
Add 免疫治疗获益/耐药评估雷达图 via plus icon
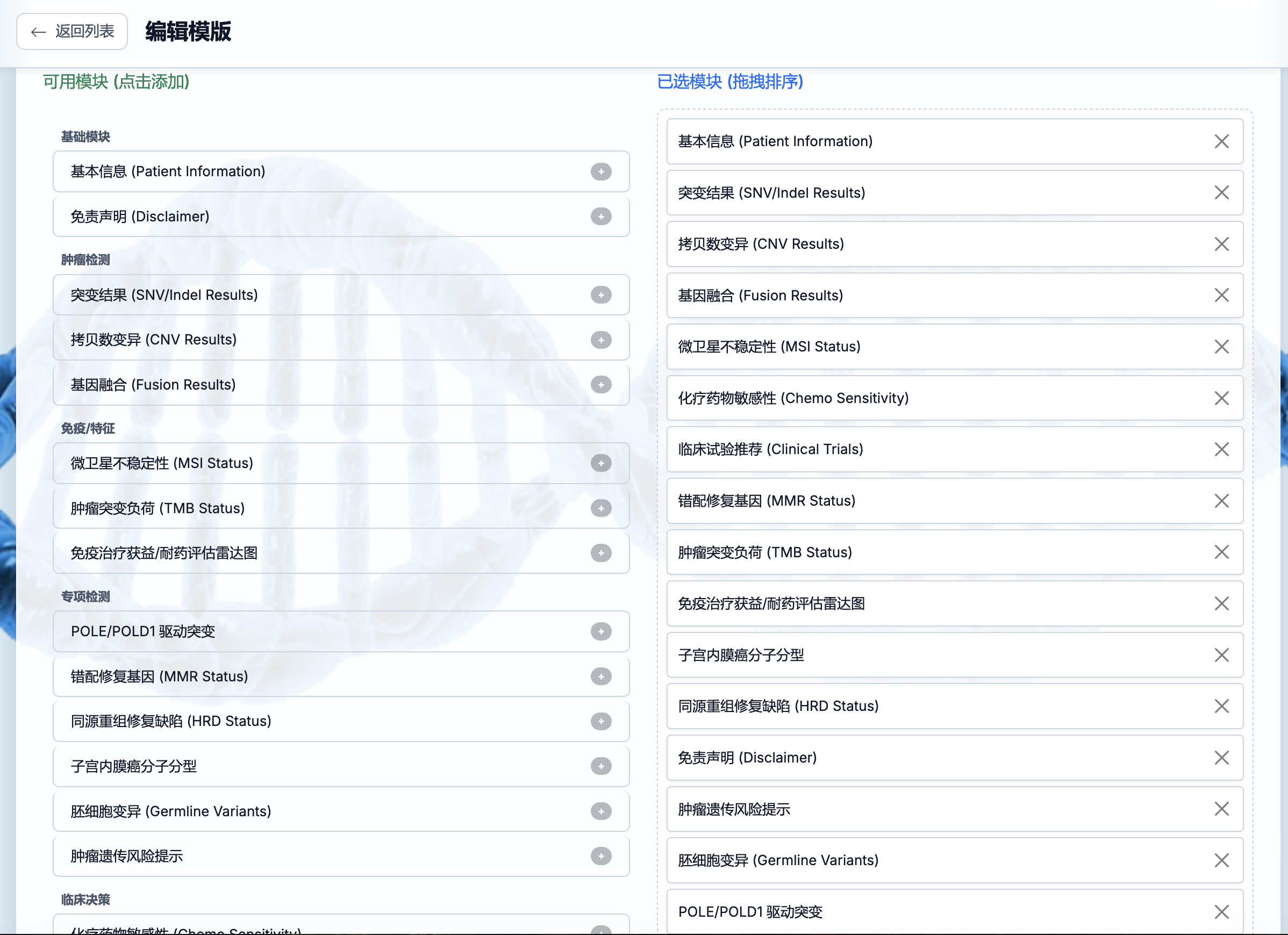click(601, 553)
